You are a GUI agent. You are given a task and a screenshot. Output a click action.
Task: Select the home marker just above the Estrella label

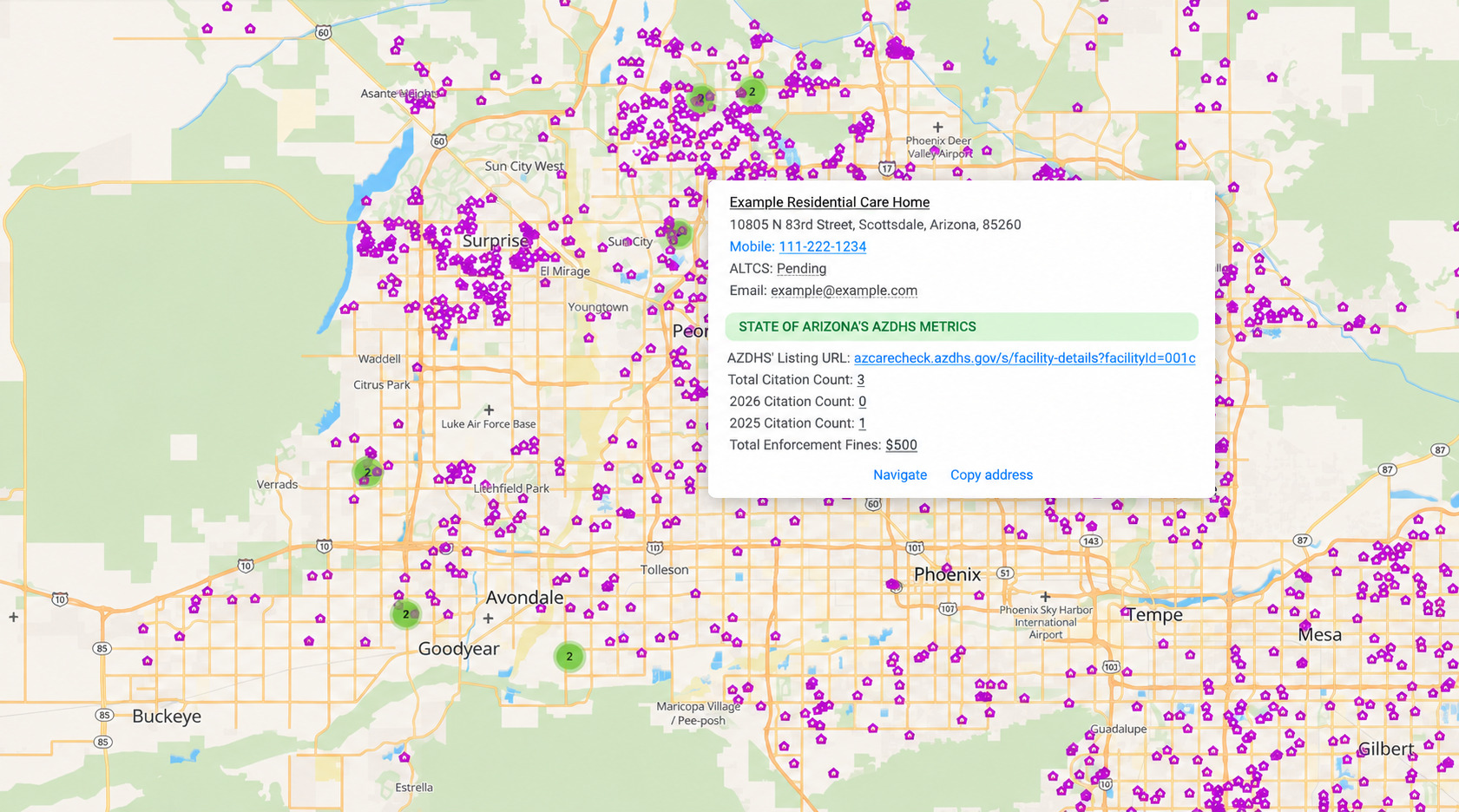[x=404, y=757]
